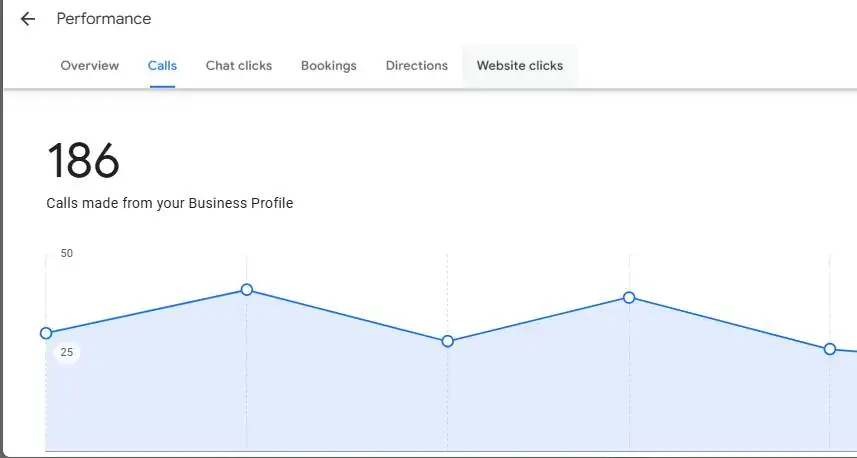Viewport: 857px width, 458px height.
Task: Click 'Calls made from your Business Profile' text
Action: click(169, 203)
